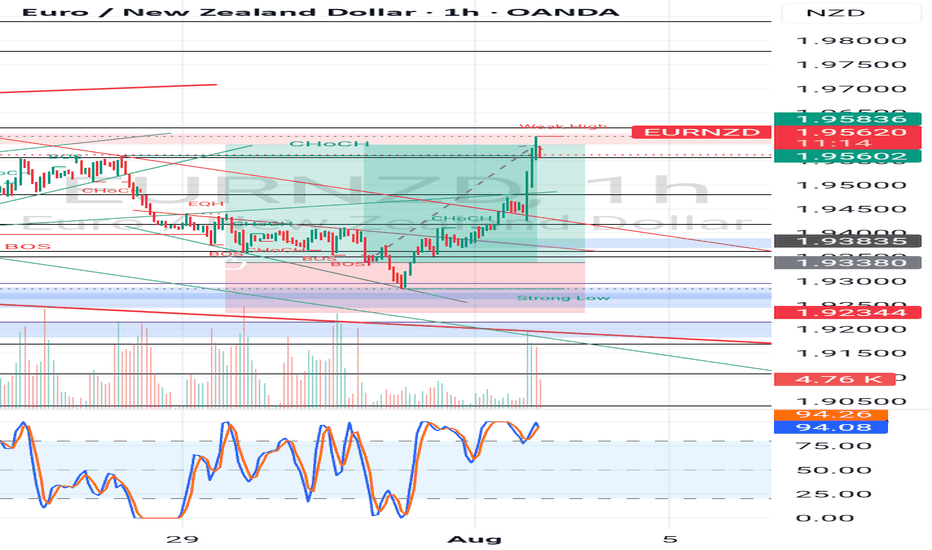Select the red EURNZD symbol price label
The image size is (932, 550).
[x=701, y=132]
